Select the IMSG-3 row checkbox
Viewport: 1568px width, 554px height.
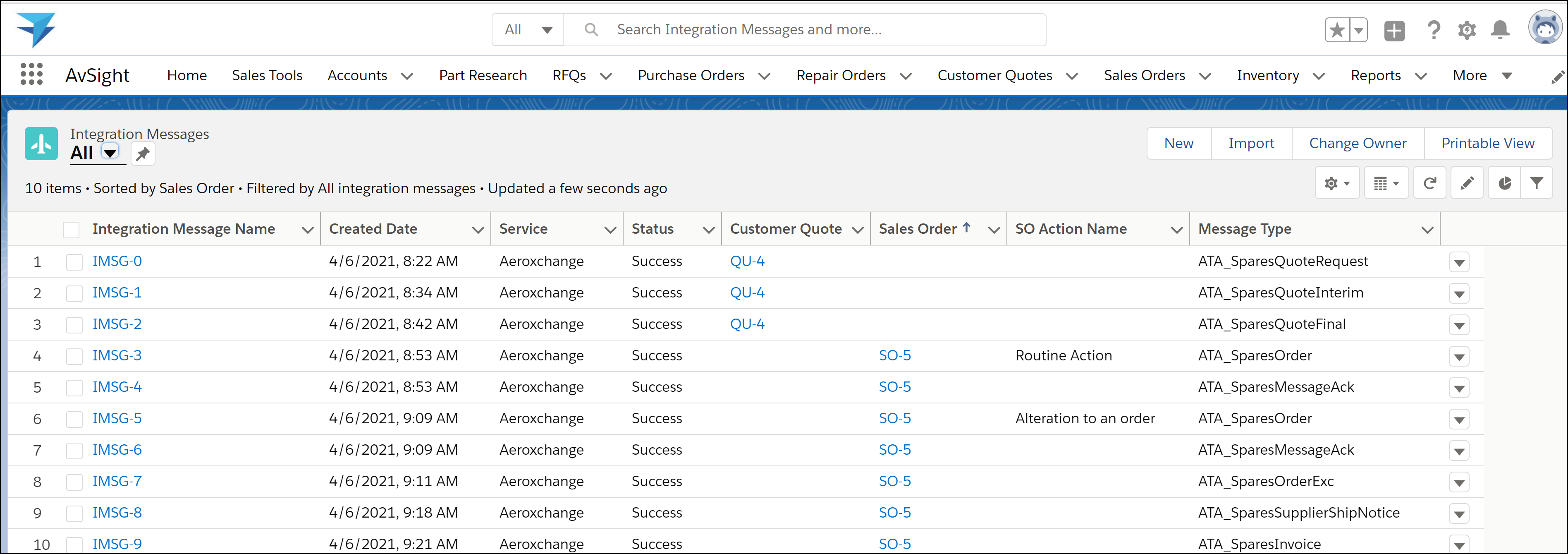pos(74,357)
